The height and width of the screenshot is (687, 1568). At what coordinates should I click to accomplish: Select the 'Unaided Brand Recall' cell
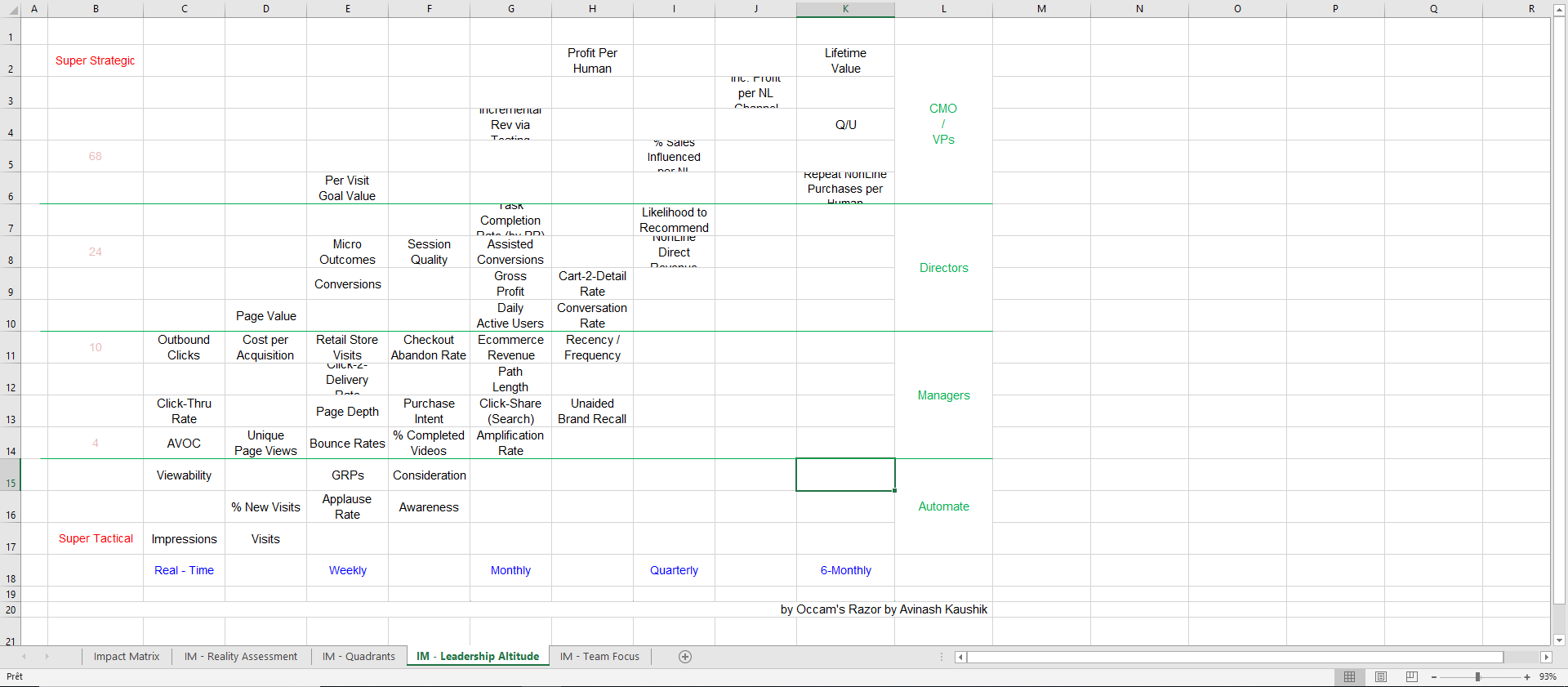point(592,411)
